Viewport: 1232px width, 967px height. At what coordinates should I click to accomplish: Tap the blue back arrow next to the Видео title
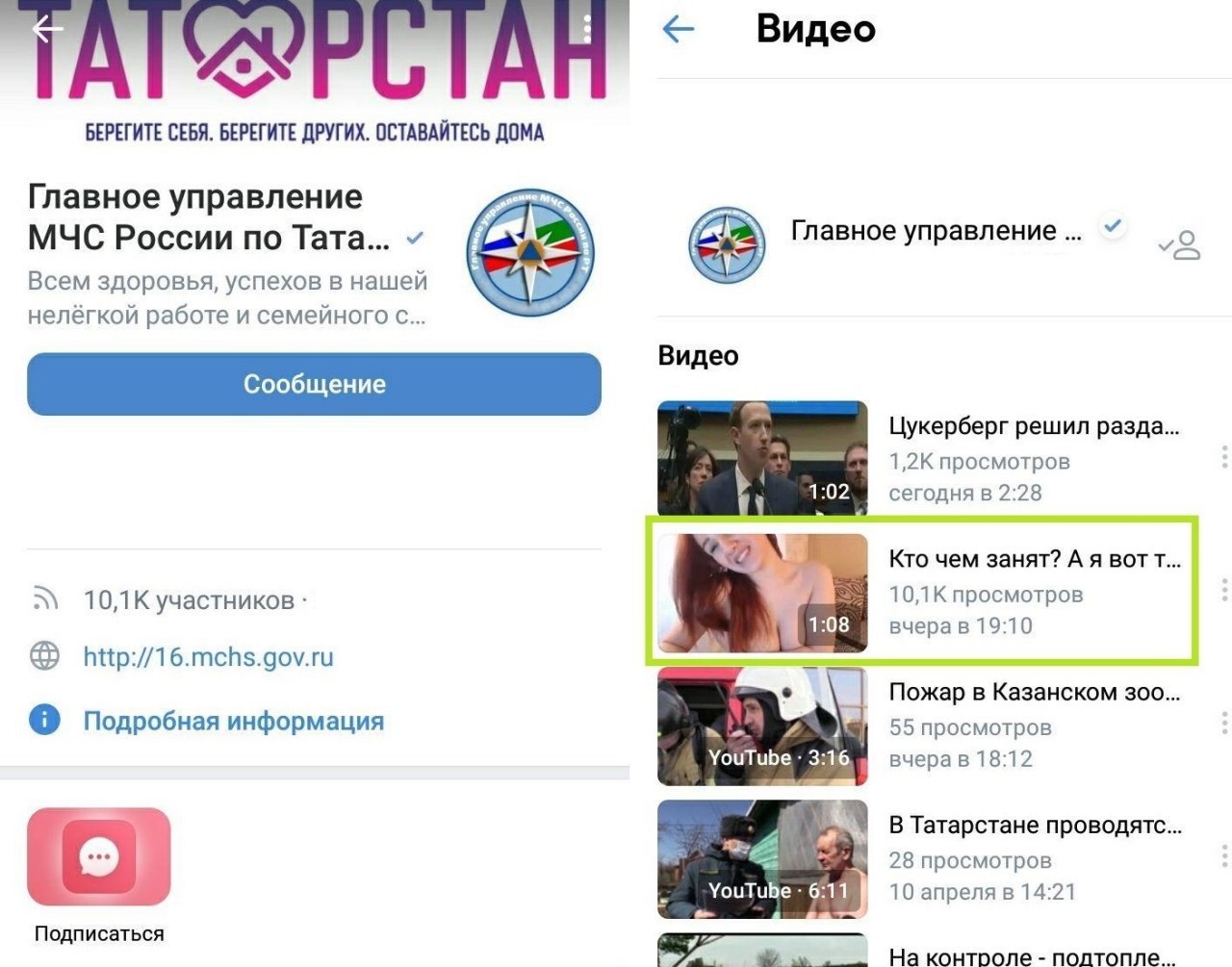679,29
